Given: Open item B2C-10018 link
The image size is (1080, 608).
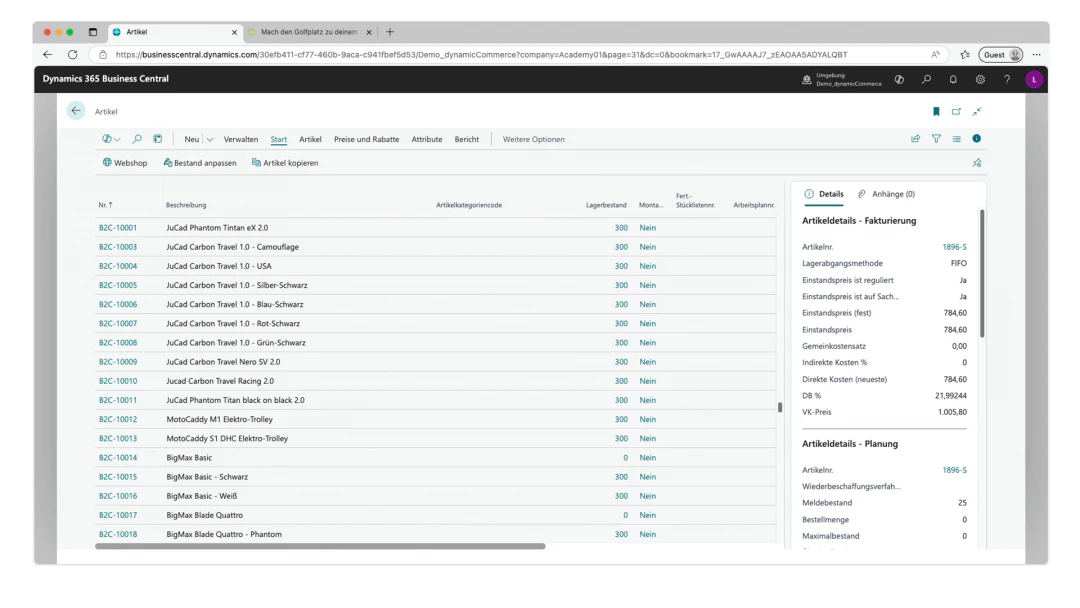Looking at the screenshot, I should coord(118,534).
